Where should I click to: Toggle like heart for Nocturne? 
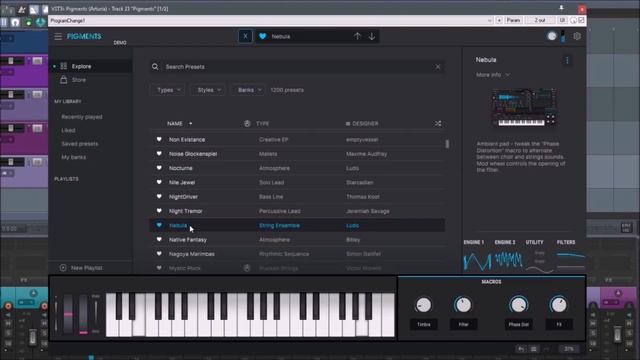coord(159,168)
